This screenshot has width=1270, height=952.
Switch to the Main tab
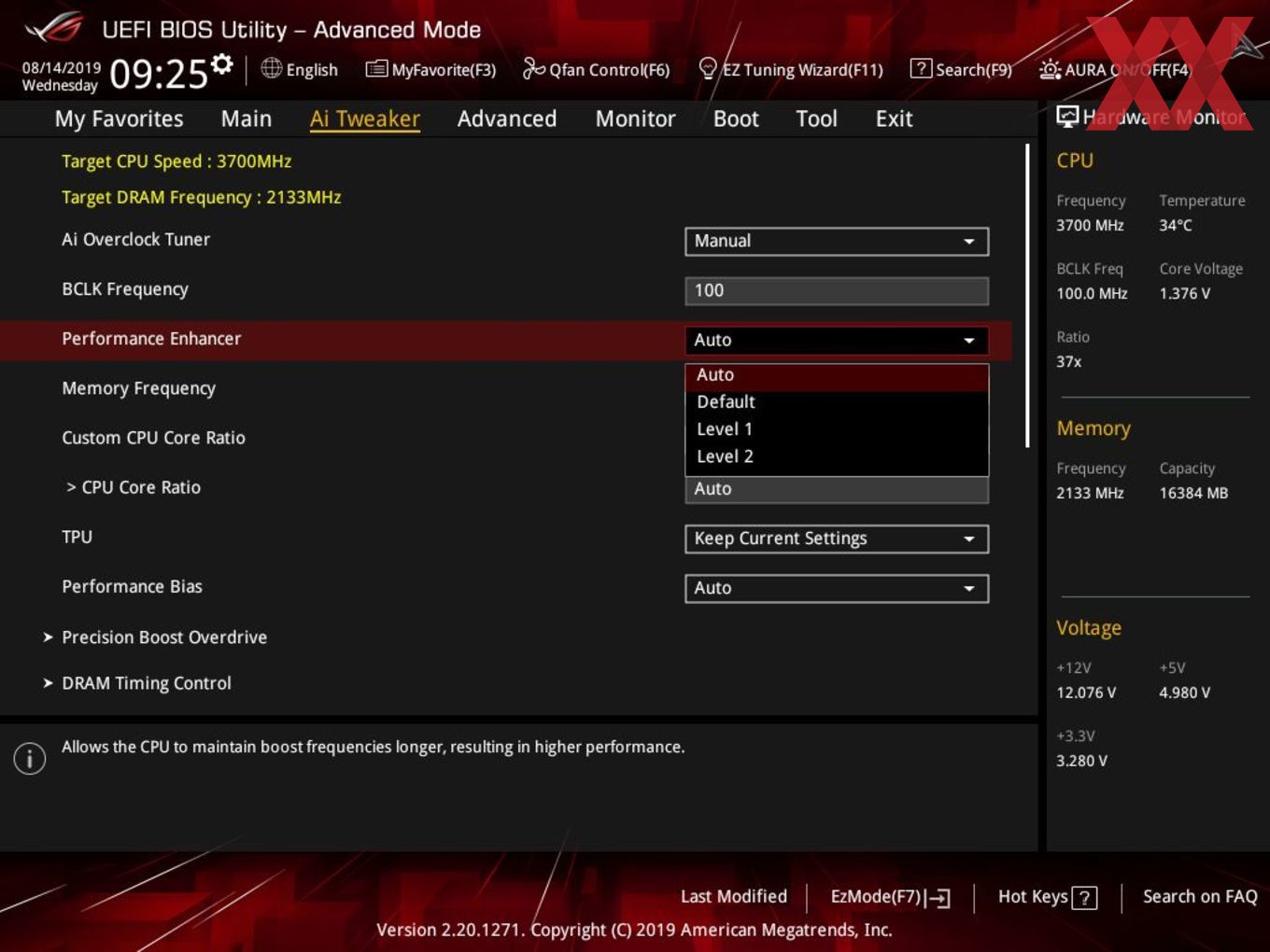247,119
